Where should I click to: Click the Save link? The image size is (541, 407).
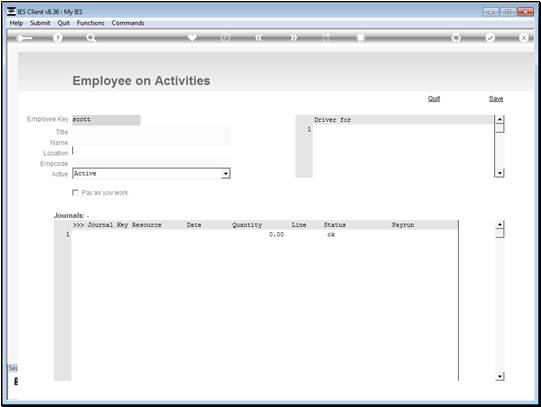496,99
